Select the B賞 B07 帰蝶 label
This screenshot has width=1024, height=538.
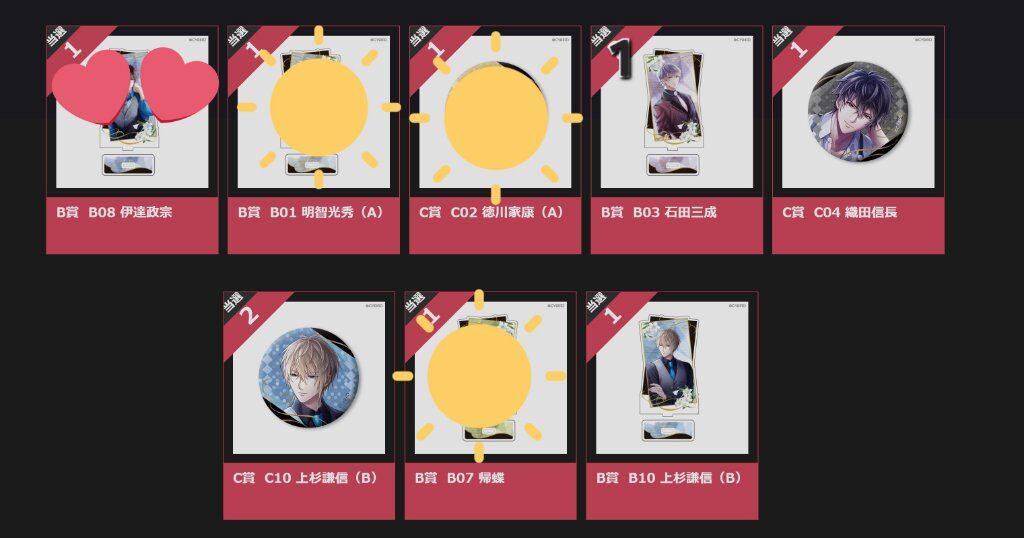click(x=460, y=478)
